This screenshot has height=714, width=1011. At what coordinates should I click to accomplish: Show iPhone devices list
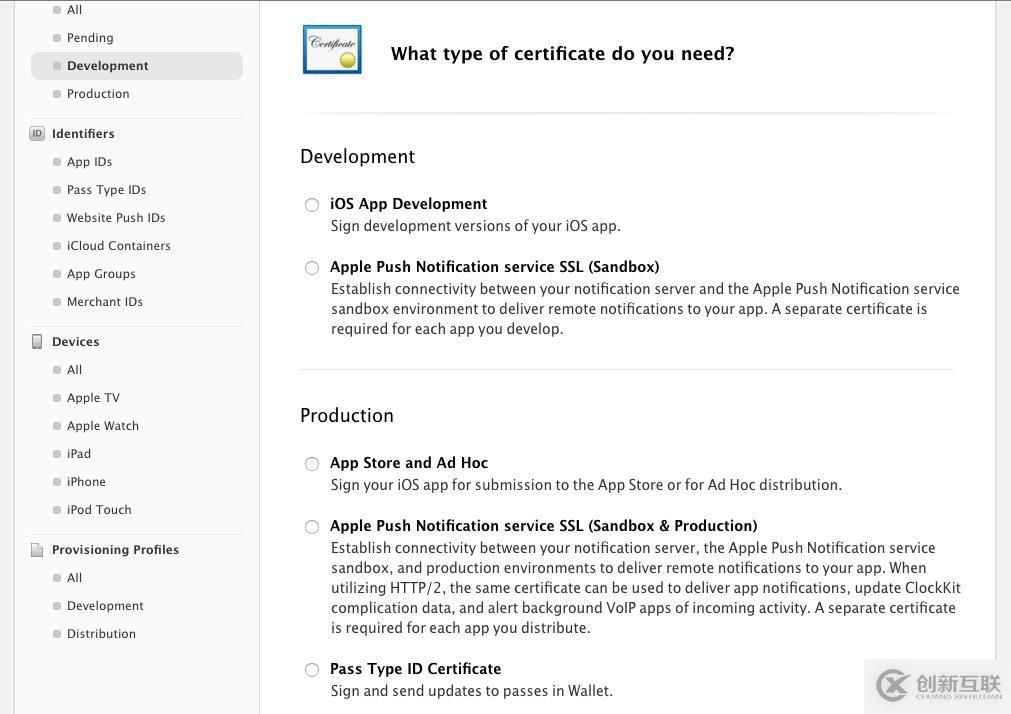[86, 482]
